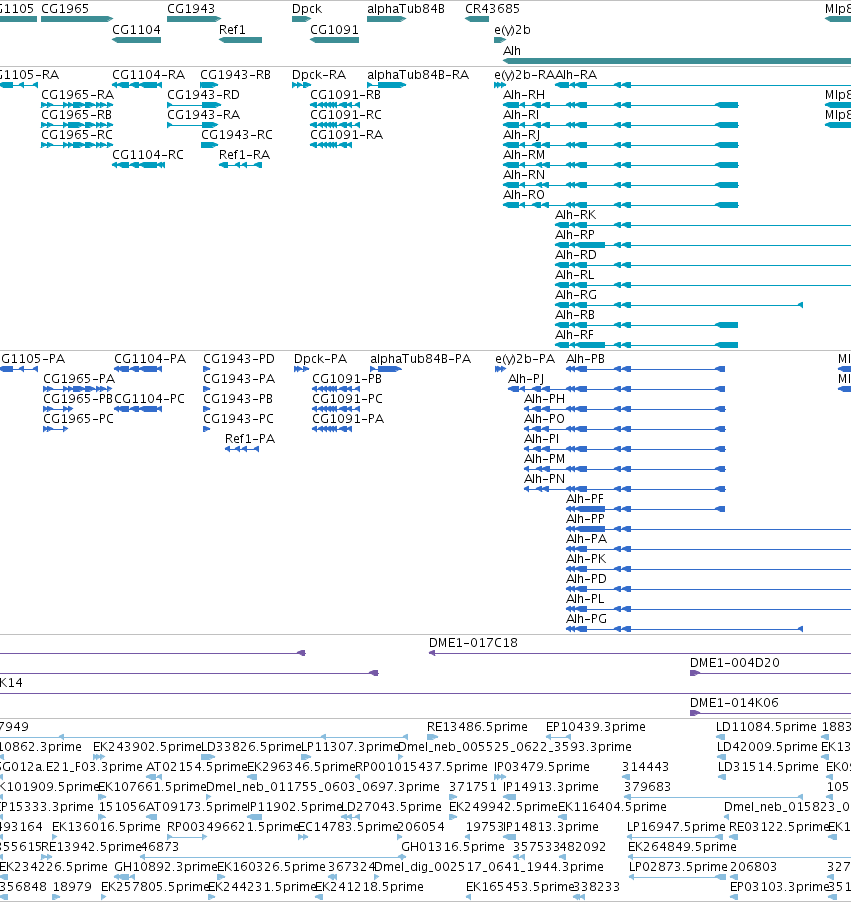Select the CG1965 gene arrow glyph
The image size is (851, 902).
point(77,19)
